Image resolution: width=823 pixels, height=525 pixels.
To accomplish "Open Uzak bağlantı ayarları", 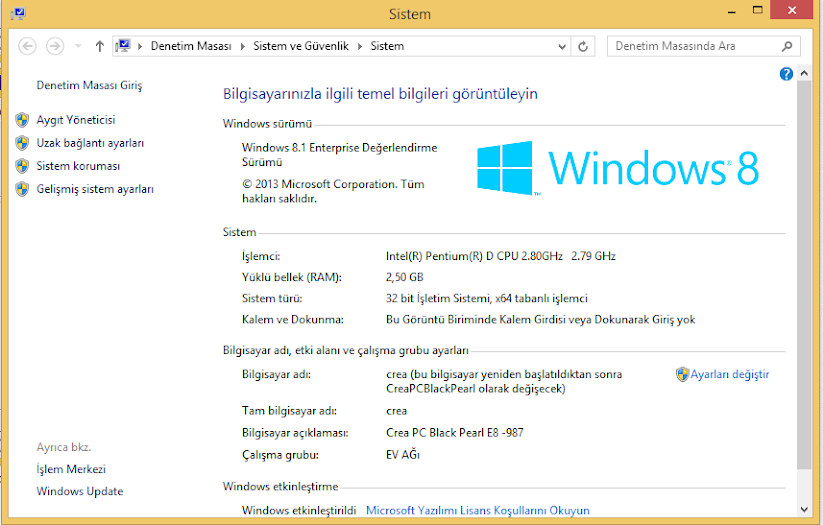I will 90,143.
